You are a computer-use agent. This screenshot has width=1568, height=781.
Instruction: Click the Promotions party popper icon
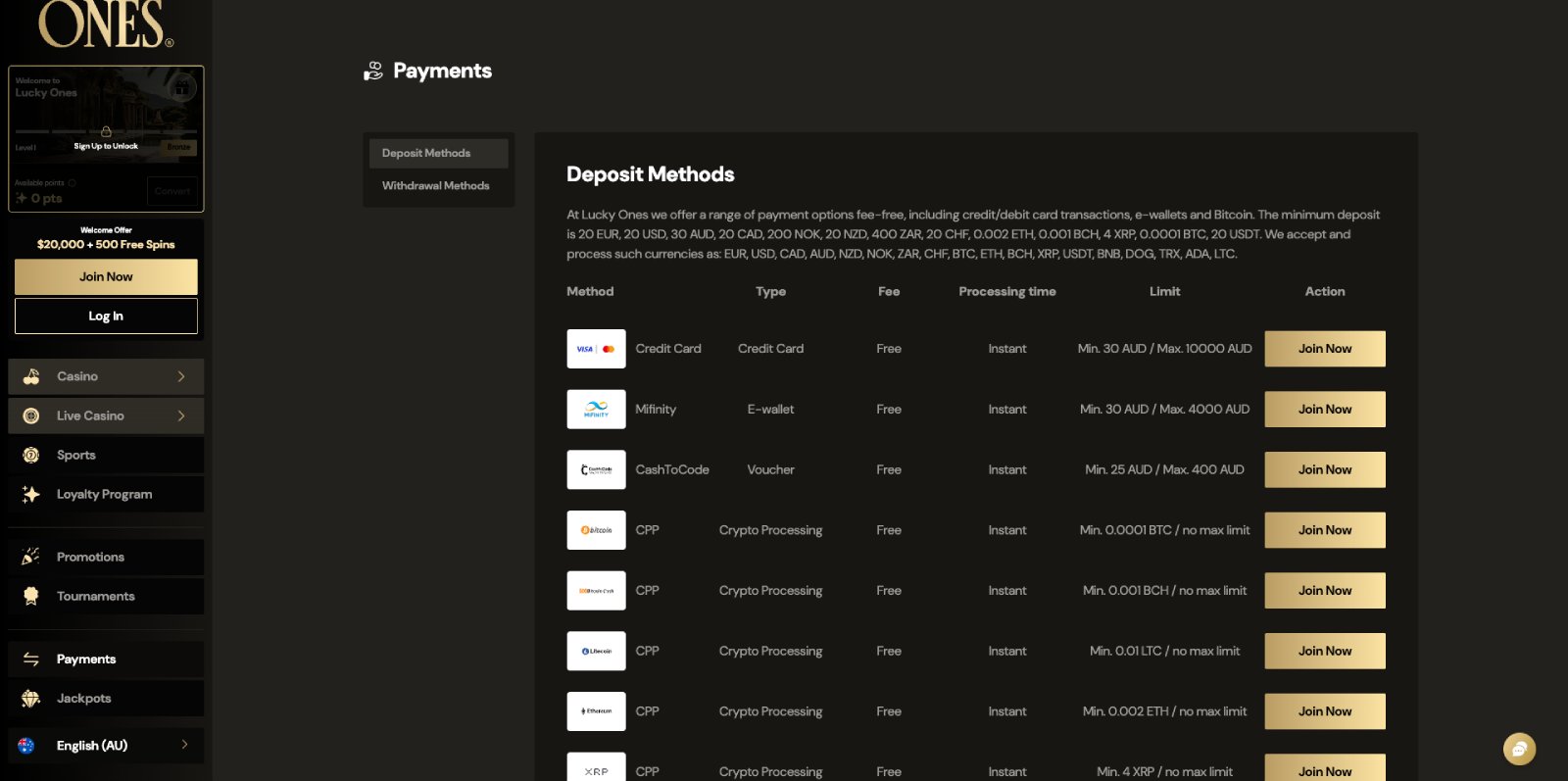31,557
